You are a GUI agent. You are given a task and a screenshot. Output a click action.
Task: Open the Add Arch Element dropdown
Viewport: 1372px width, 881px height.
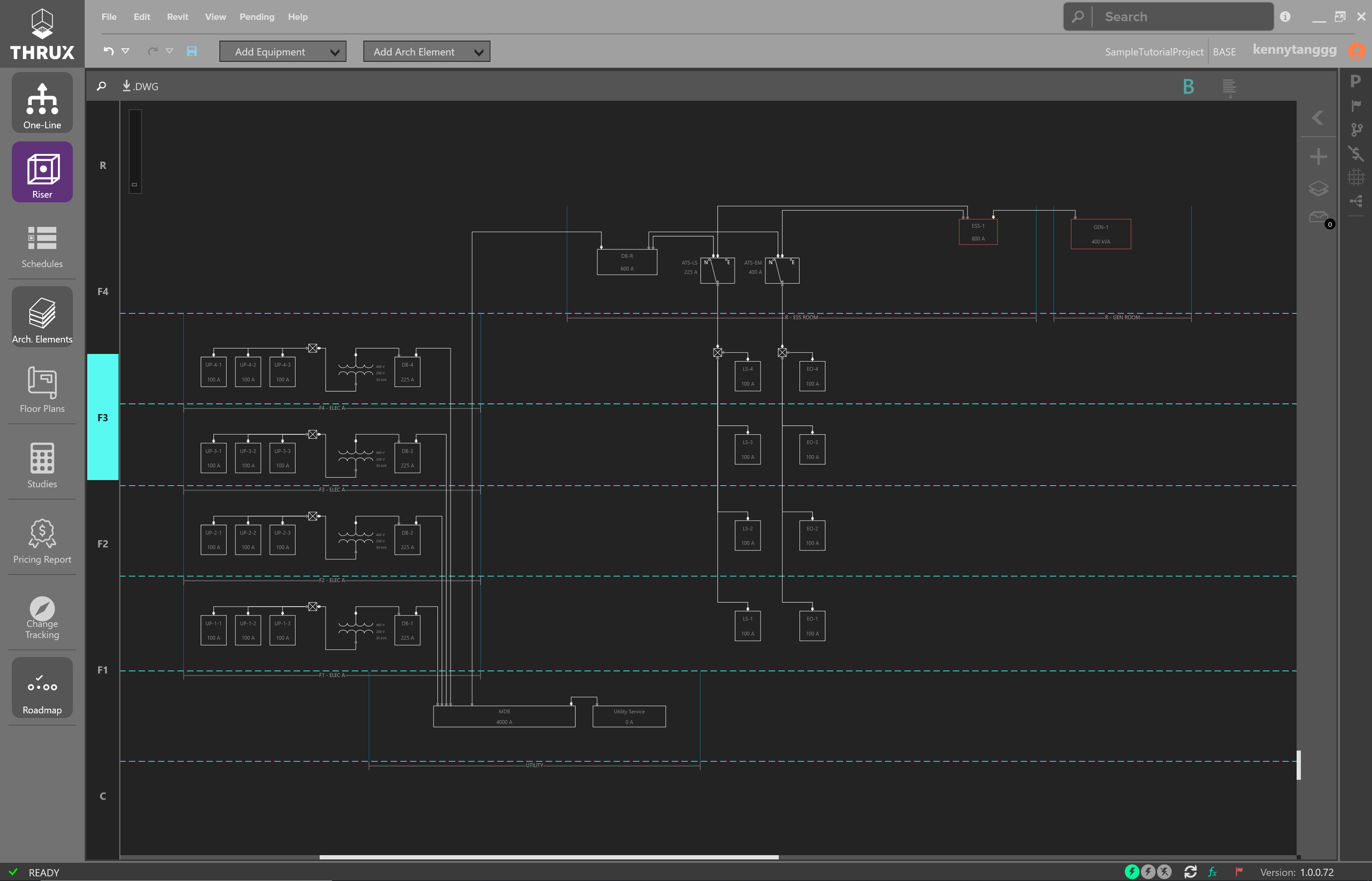tap(426, 52)
